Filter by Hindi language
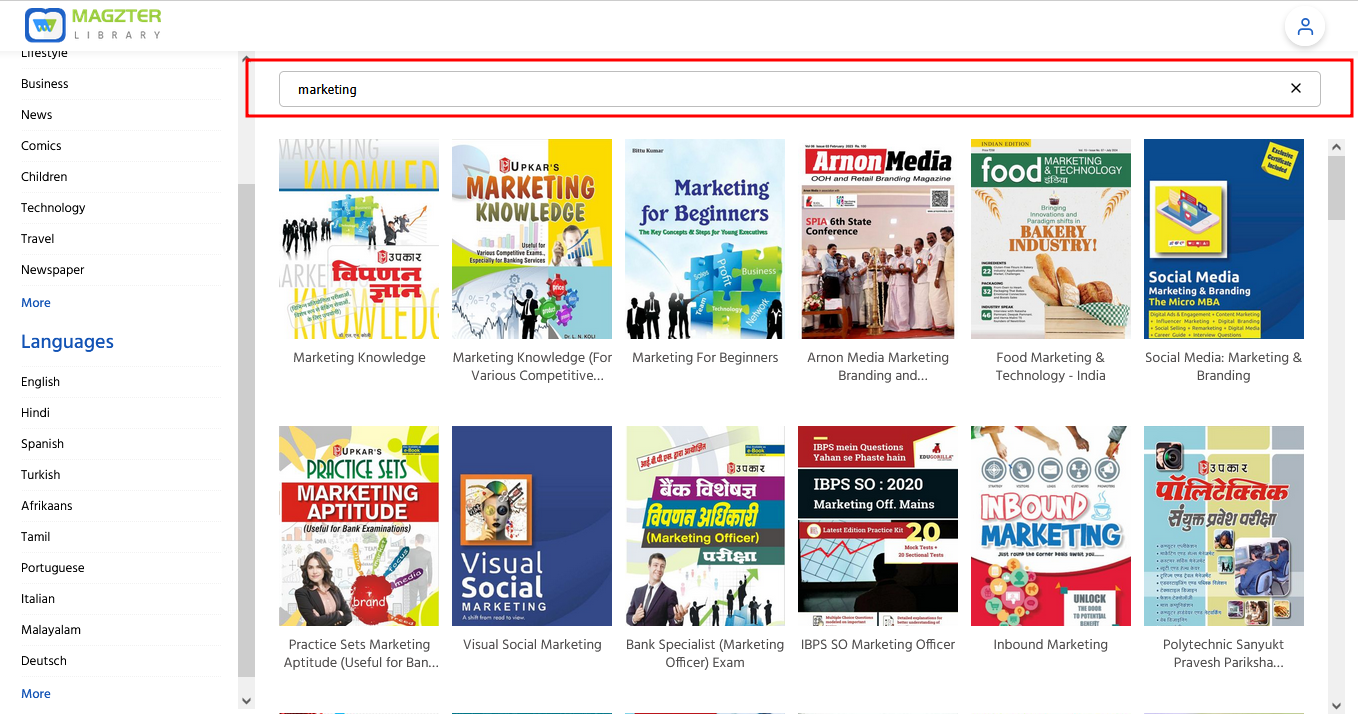Image resolution: width=1358 pixels, height=720 pixels. [x=35, y=413]
